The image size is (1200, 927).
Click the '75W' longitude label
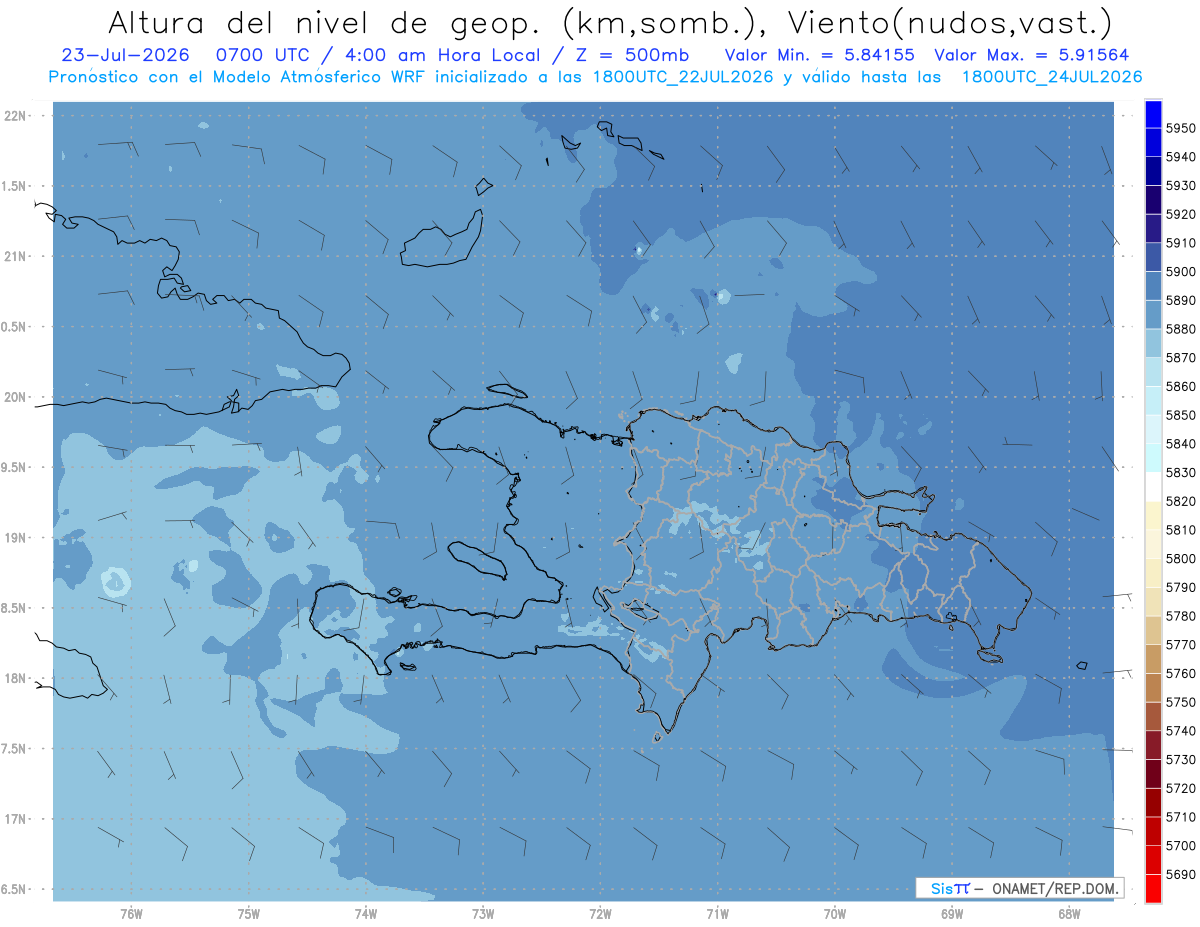[x=248, y=913]
